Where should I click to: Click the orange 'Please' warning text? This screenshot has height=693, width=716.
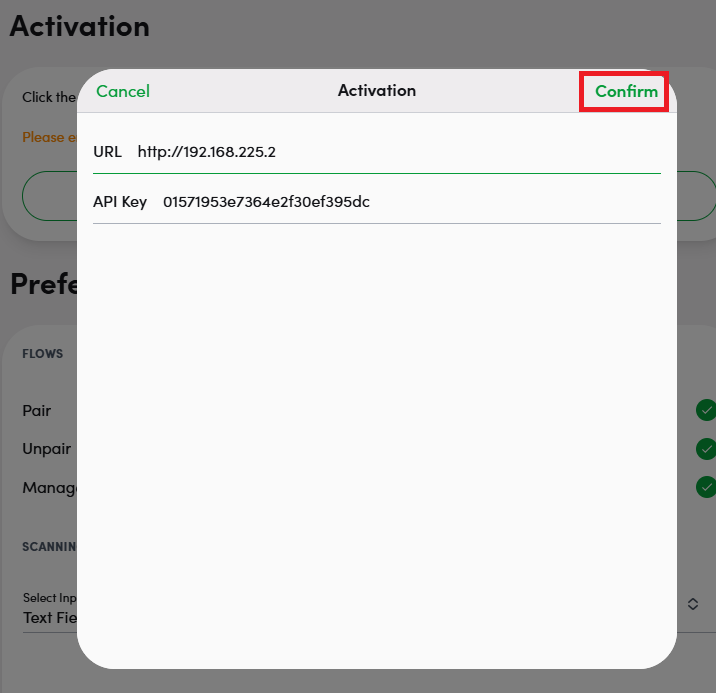pyautogui.click(x=44, y=137)
